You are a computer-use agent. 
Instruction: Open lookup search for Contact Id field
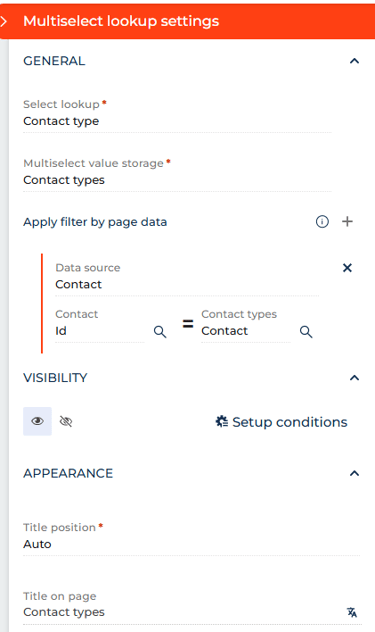coord(160,332)
